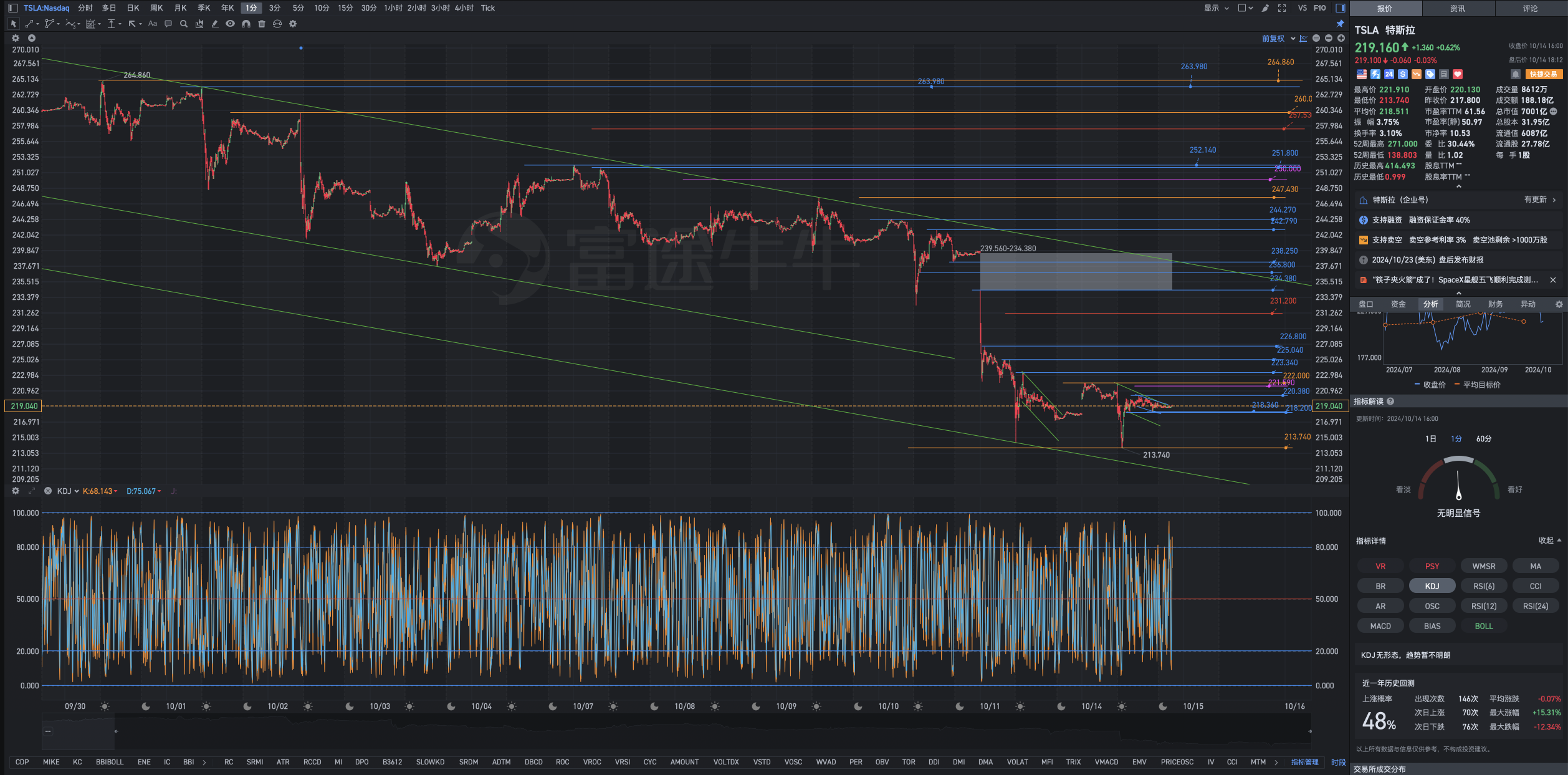Delete drawings with the trash icon
This screenshot has height=775, width=1568.
(262, 24)
